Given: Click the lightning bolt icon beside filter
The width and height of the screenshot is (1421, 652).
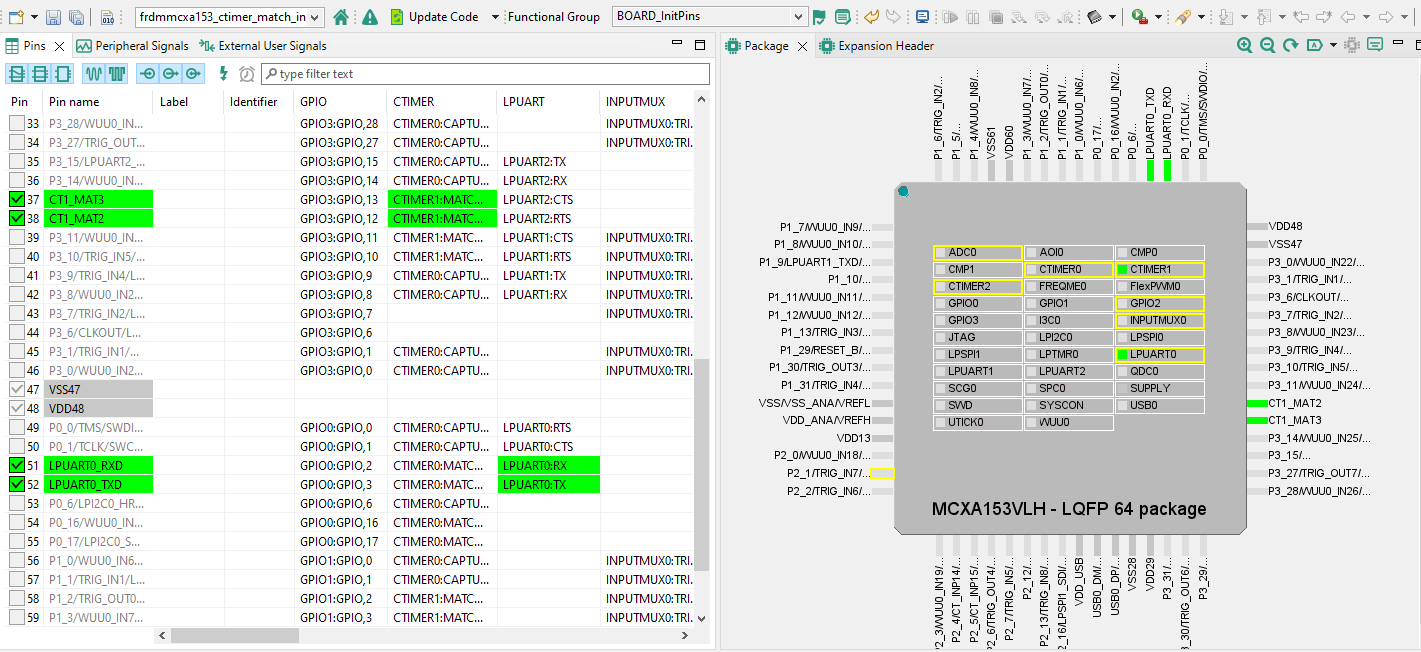Looking at the screenshot, I should [x=224, y=74].
